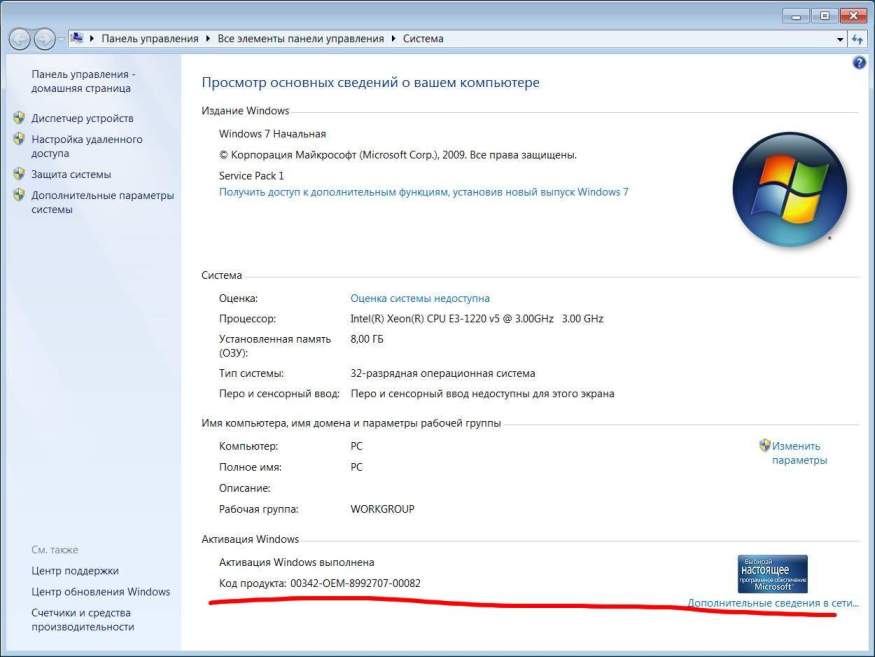Close the System window

click(x=853, y=16)
